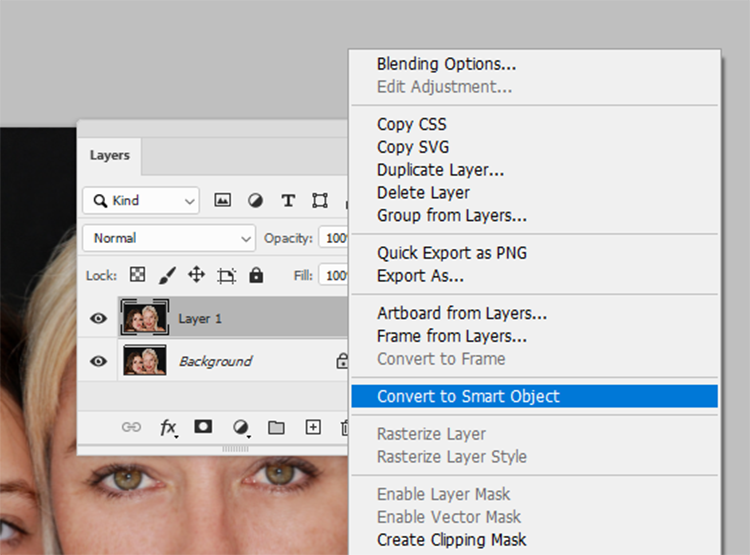Choose Delete Layer menu item

(423, 193)
